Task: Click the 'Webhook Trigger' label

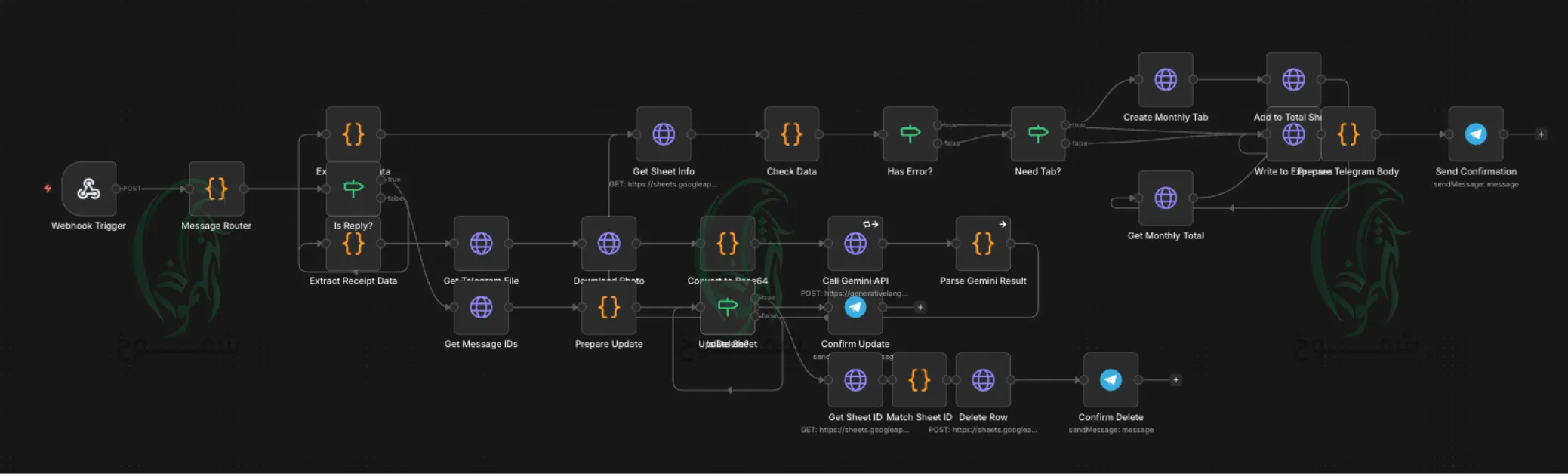Action: (x=88, y=226)
